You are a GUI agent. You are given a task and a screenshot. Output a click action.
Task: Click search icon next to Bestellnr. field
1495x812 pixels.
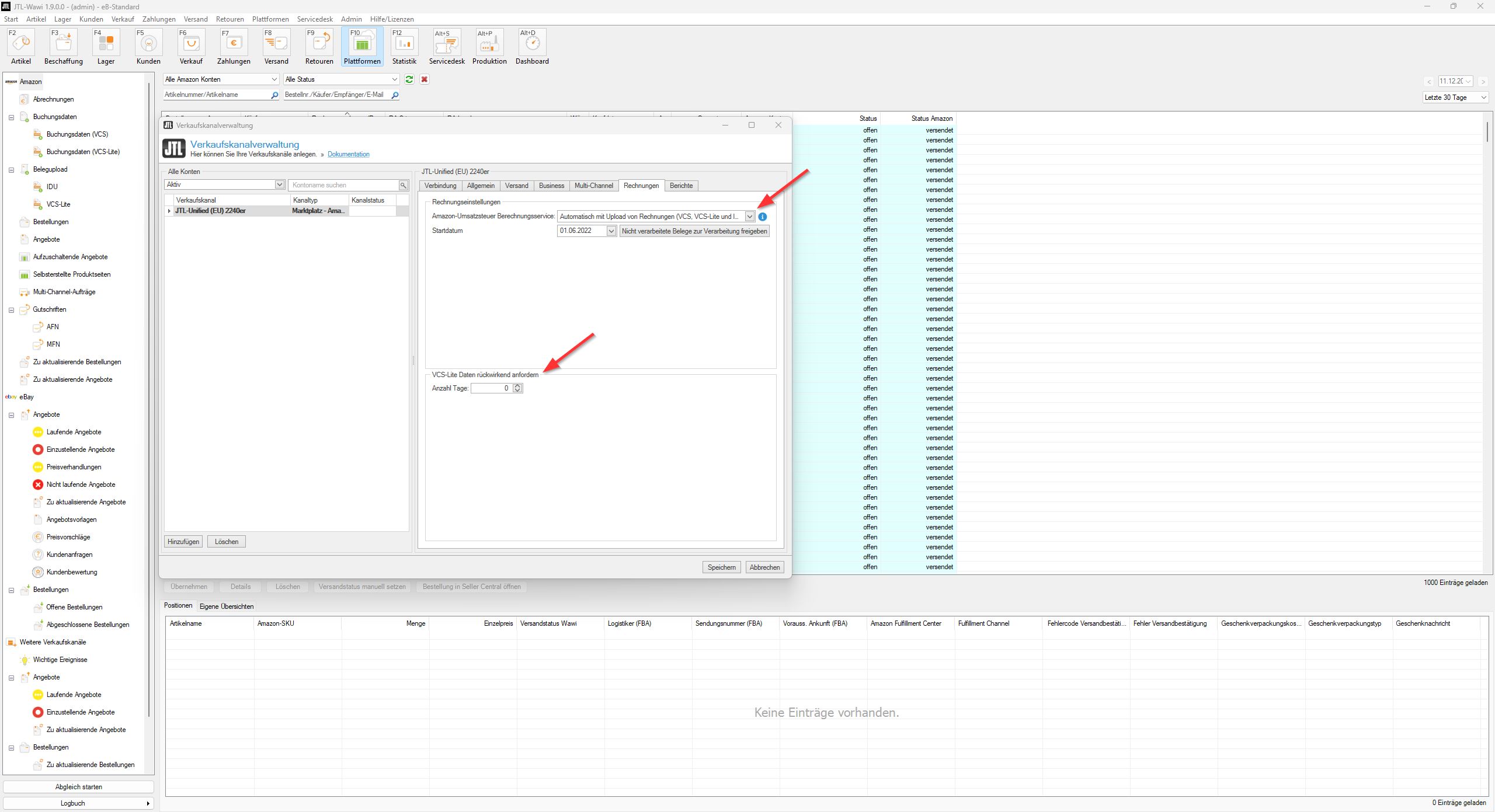pyautogui.click(x=395, y=95)
